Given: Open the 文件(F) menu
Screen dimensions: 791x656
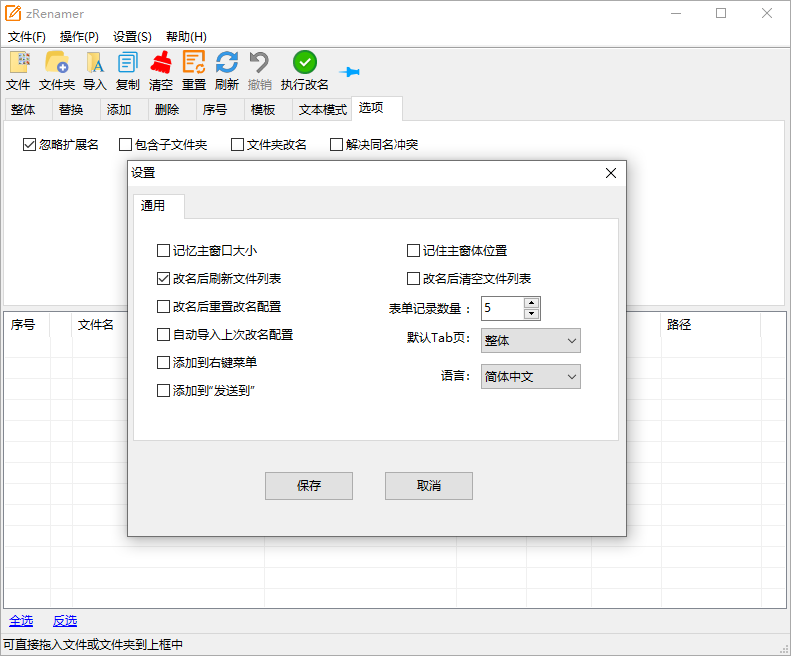Looking at the screenshot, I should (27, 37).
